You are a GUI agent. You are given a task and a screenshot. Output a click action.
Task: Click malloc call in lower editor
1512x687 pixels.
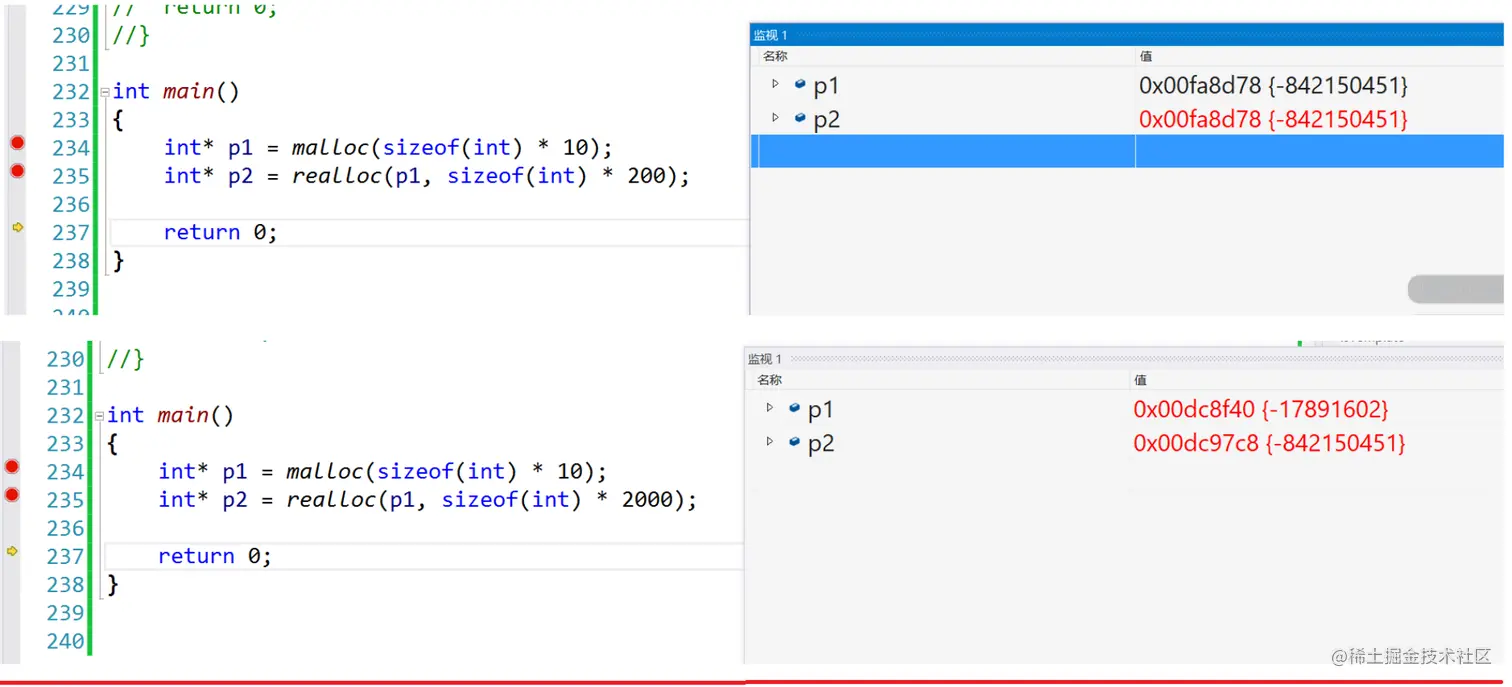coord(324,471)
